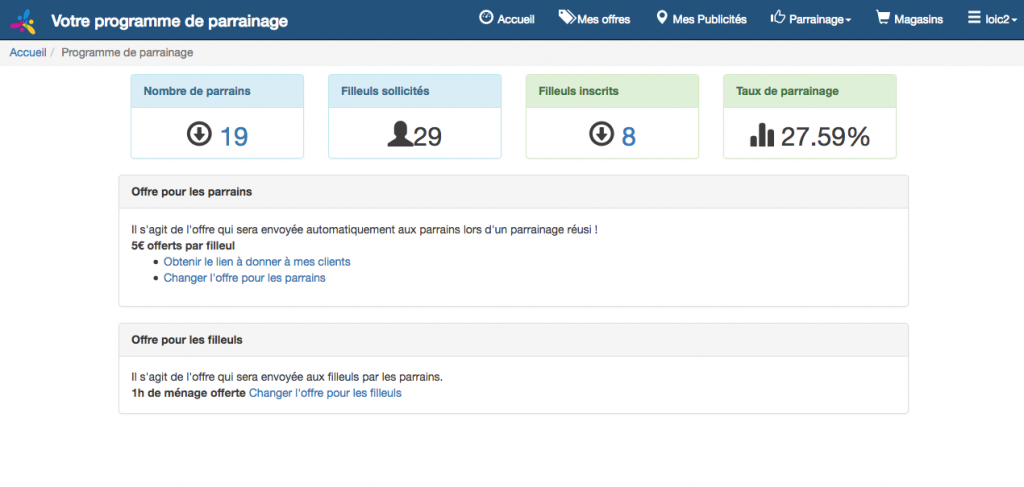Click the download arrow icon in Nombre de parrains
1024x487 pixels.
tap(199, 134)
